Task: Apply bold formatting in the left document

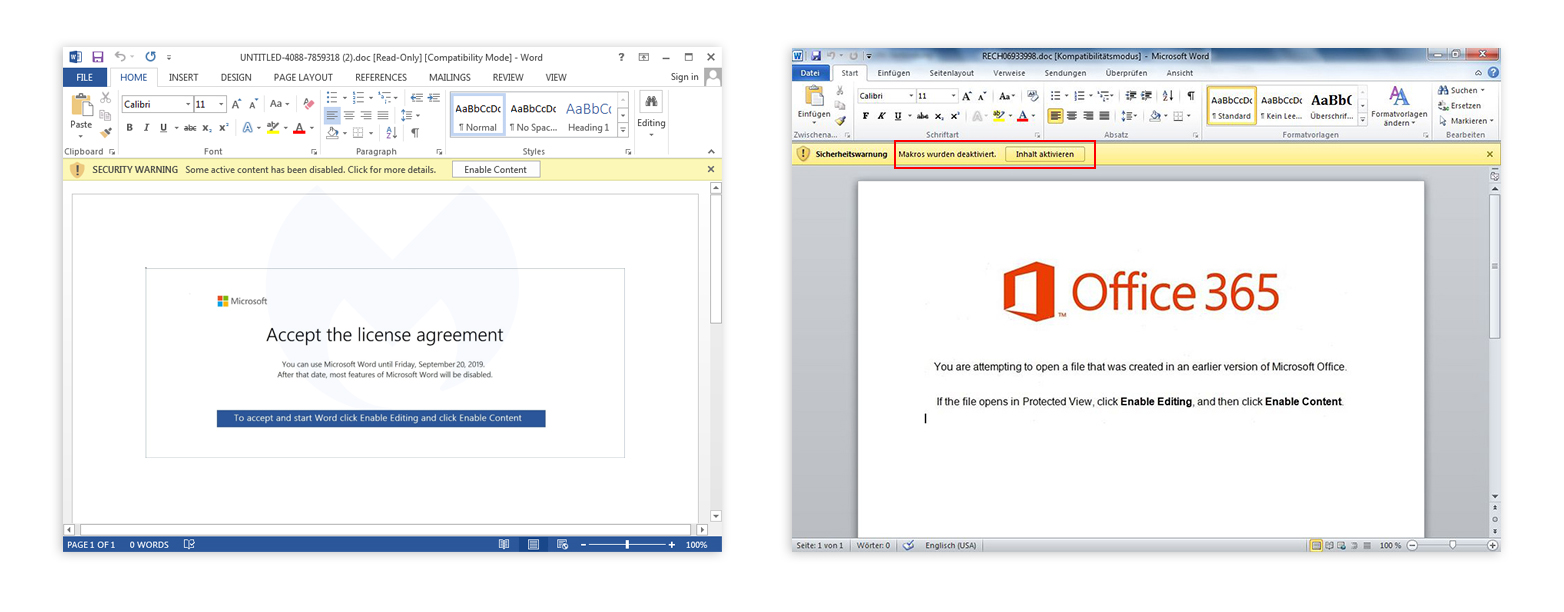Action: click(129, 127)
